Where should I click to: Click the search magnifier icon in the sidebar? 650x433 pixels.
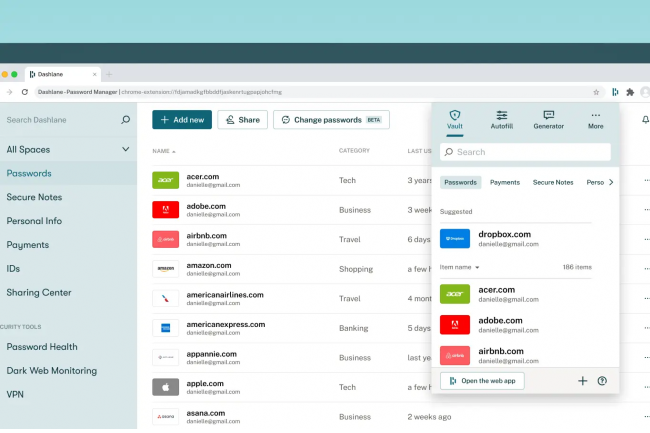[x=126, y=120]
